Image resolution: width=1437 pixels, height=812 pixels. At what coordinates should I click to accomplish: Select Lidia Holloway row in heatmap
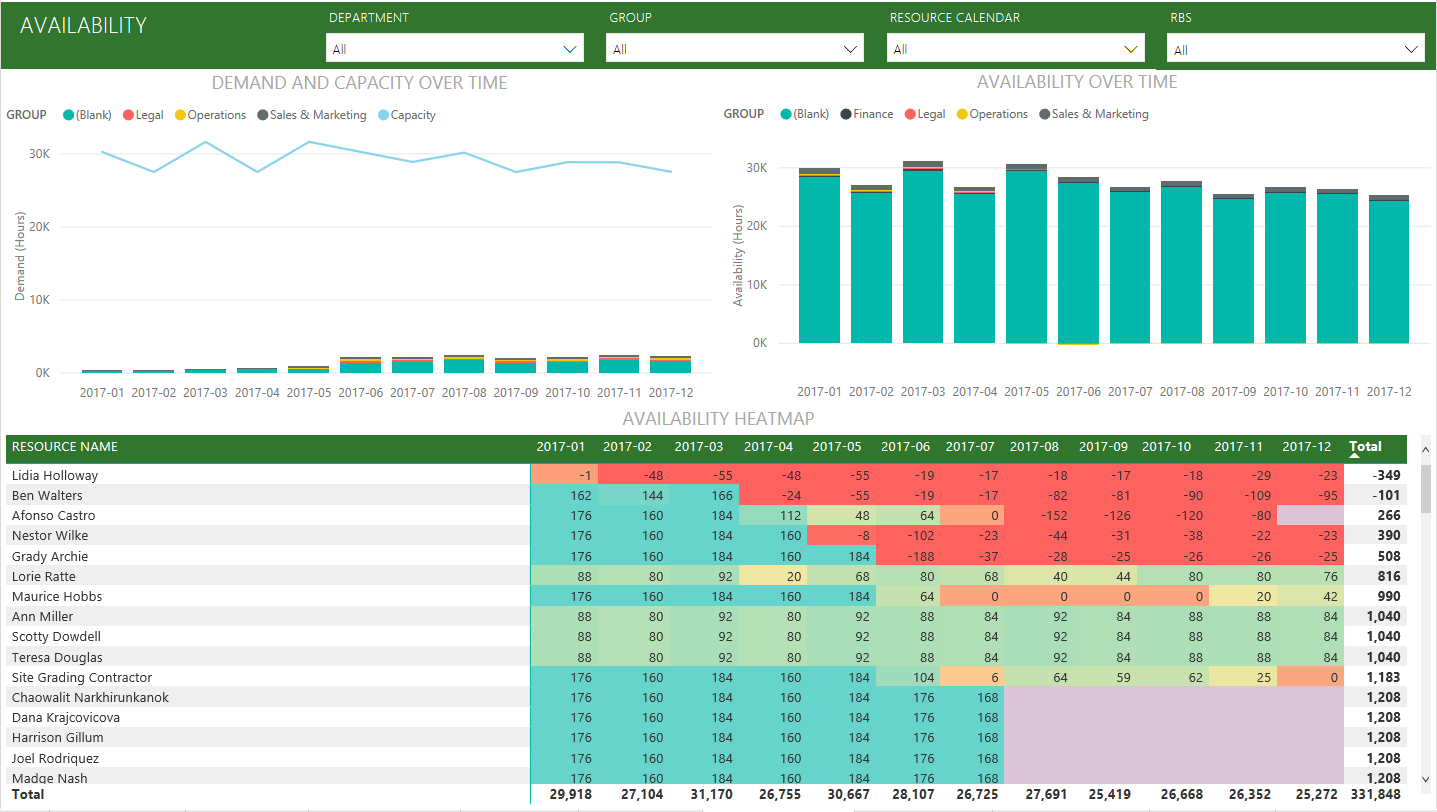pyautogui.click(x=55, y=476)
